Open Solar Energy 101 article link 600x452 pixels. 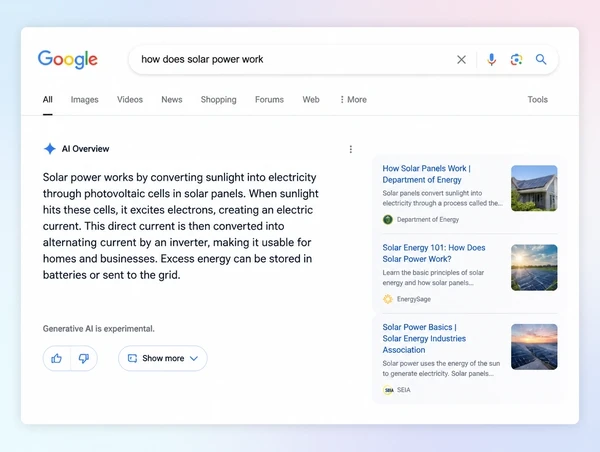click(434, 253)
